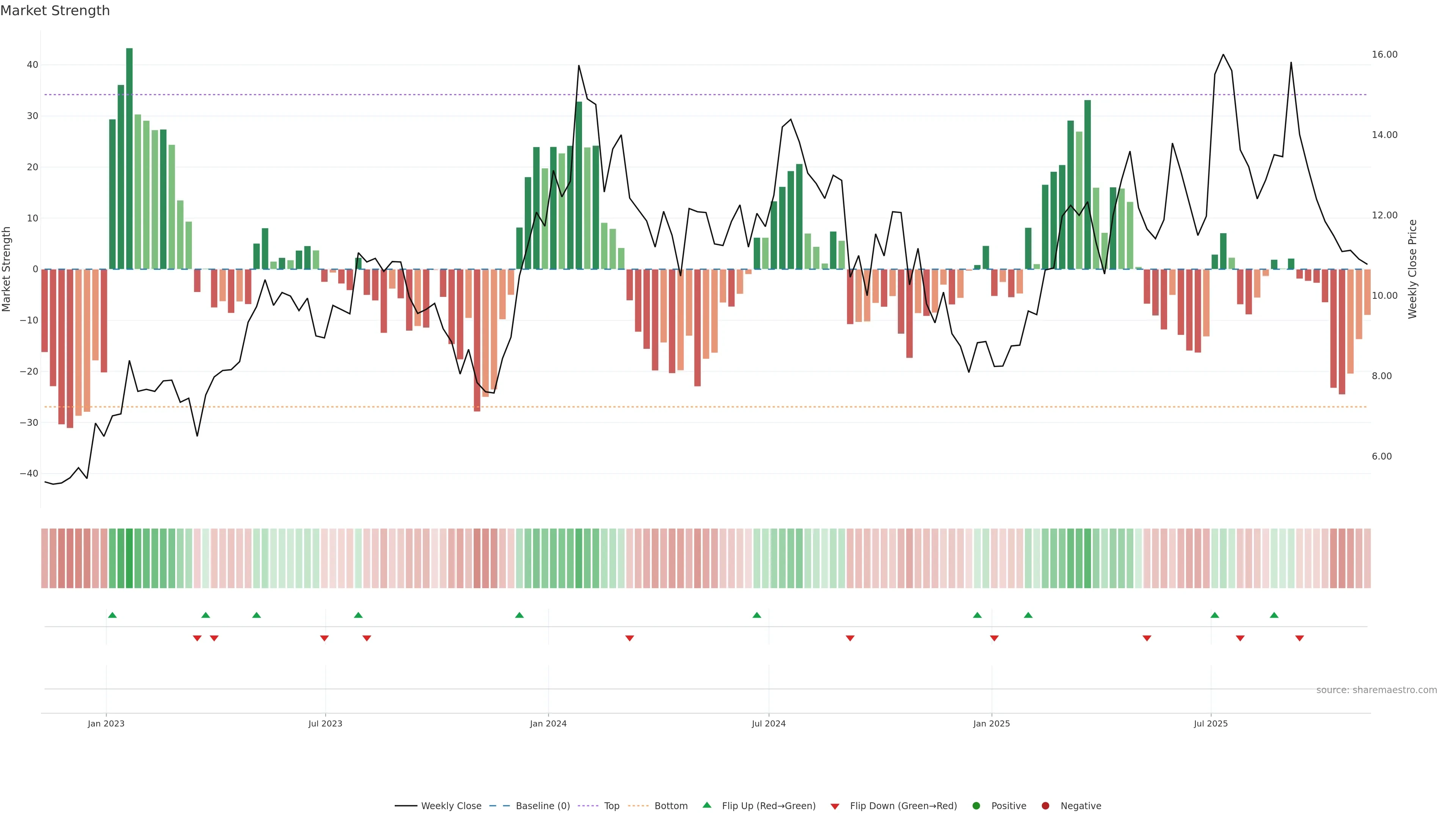Click the first green flip-up marker near Jan 2023

click(x=113, y=615)
